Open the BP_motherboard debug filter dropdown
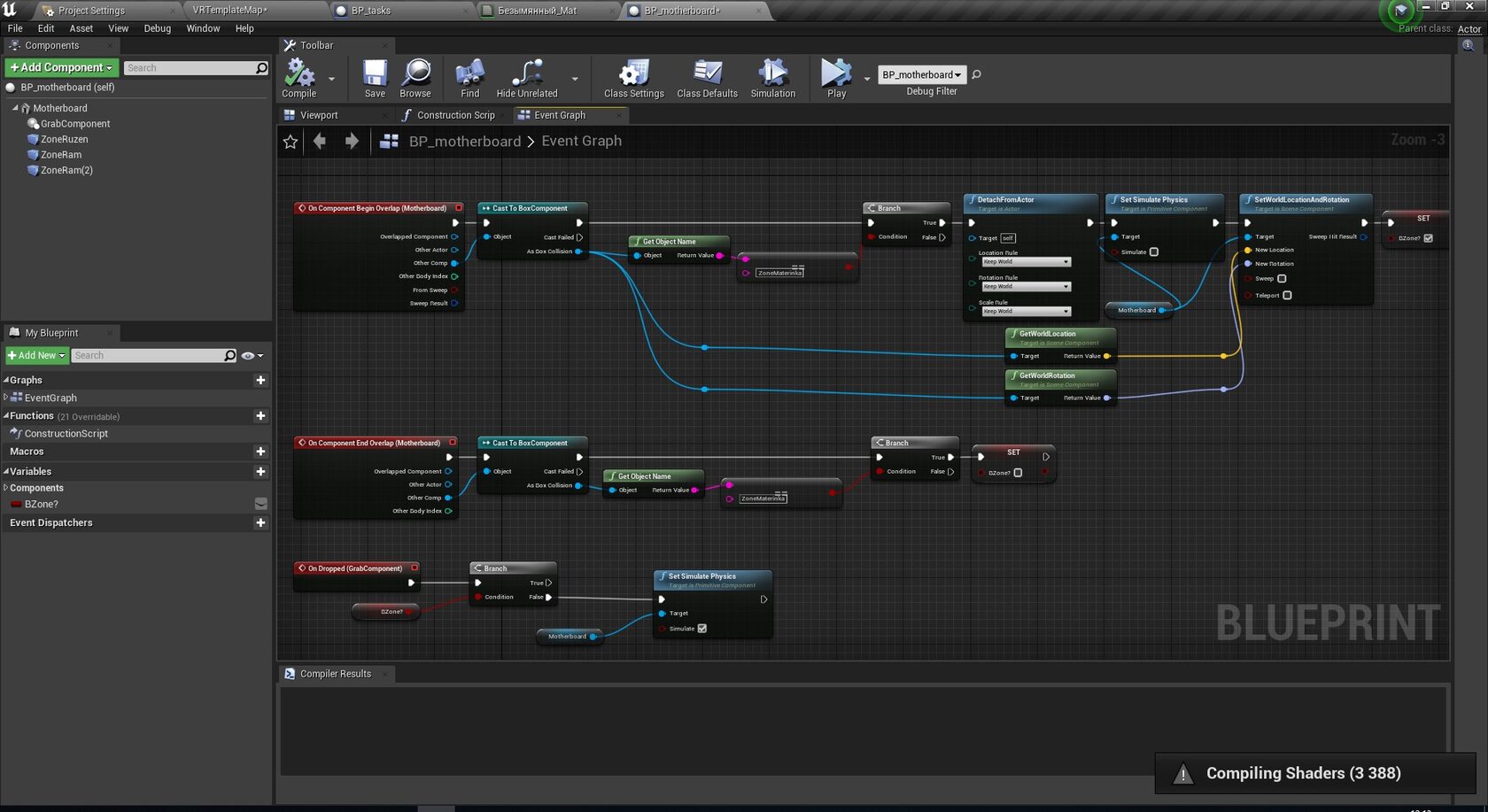Screen dimensions: 1488x812 (921, 74)
